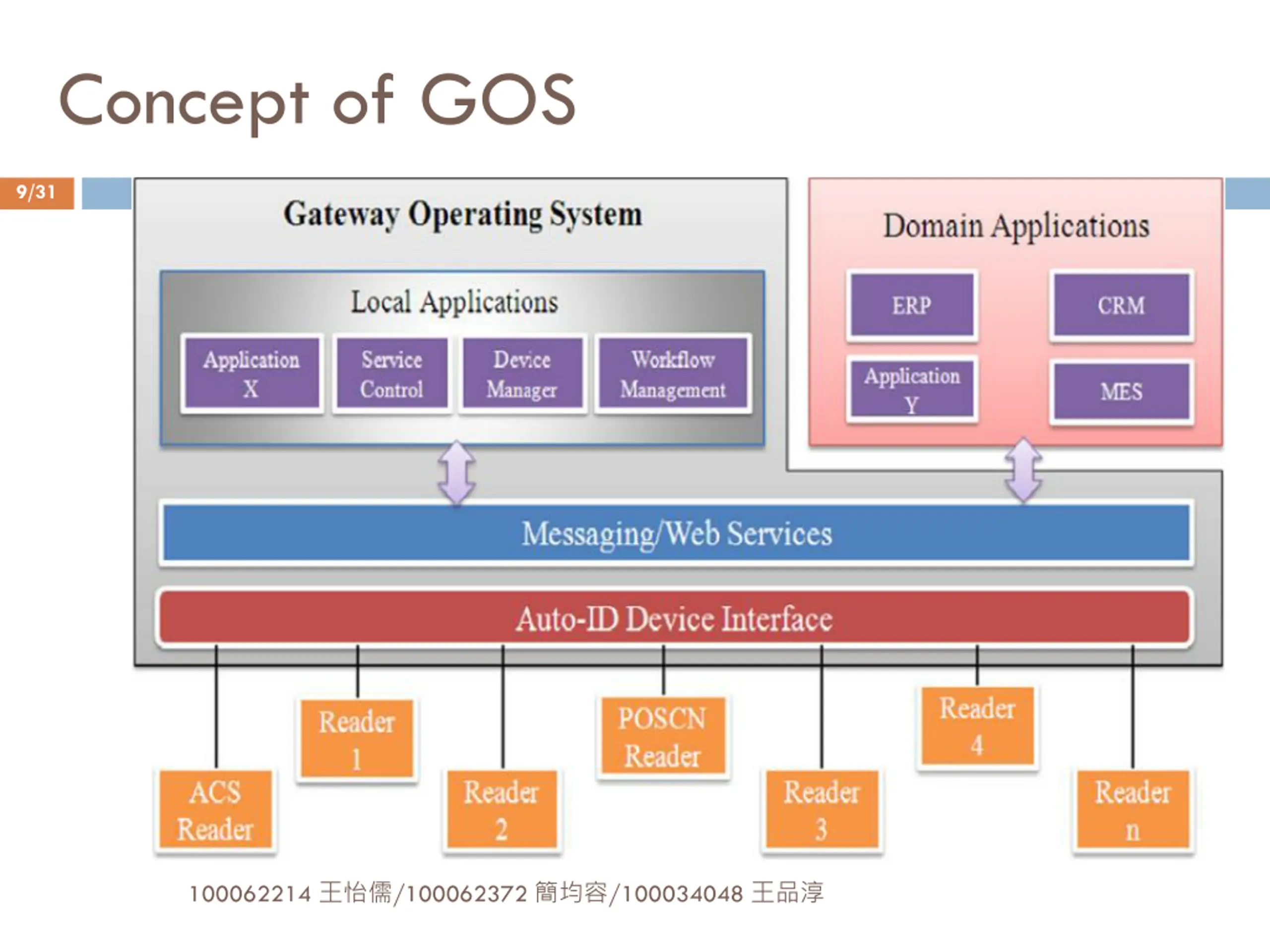
Task: Click the Application X box
Action: coord(252,373)
